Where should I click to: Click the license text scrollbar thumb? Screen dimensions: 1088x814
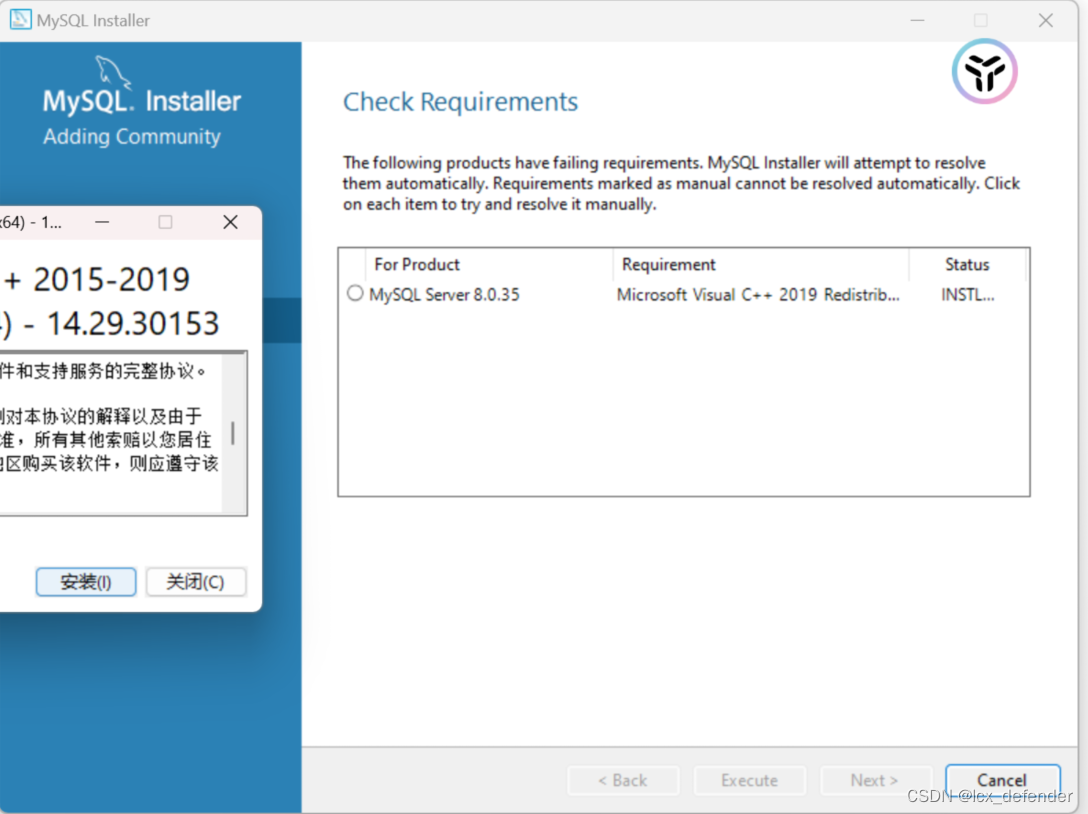tap(232, 433)
